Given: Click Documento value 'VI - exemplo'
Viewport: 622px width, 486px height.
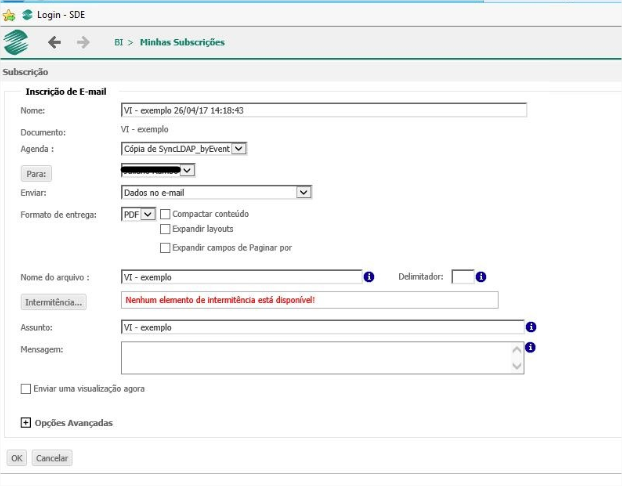Looking at the screenshot, I should [x=144, y=129].
